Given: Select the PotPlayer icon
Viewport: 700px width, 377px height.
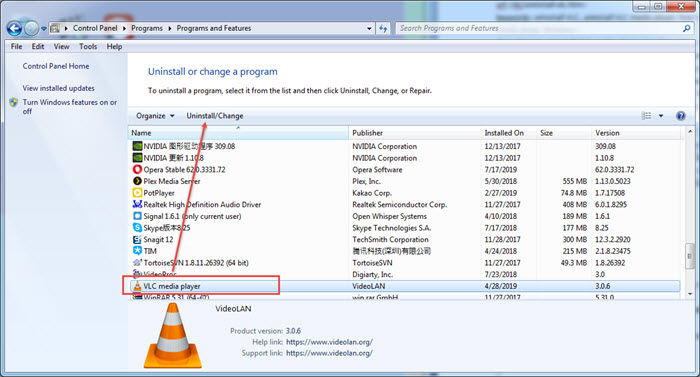Looking at the screenshot, I should click(138, 193).
